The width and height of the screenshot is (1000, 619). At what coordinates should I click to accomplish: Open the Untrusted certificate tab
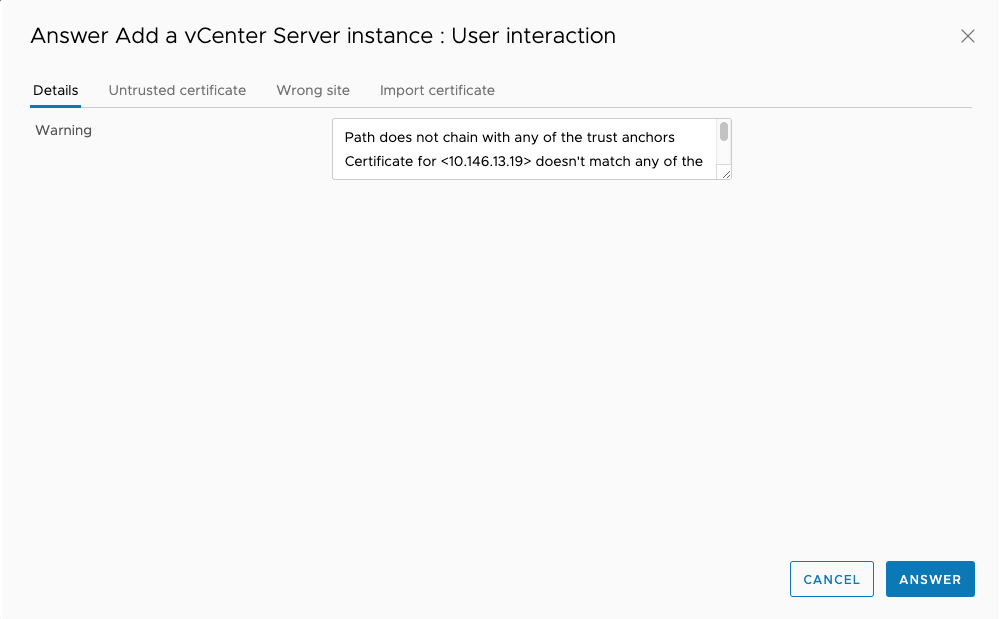tap(177, 91)
